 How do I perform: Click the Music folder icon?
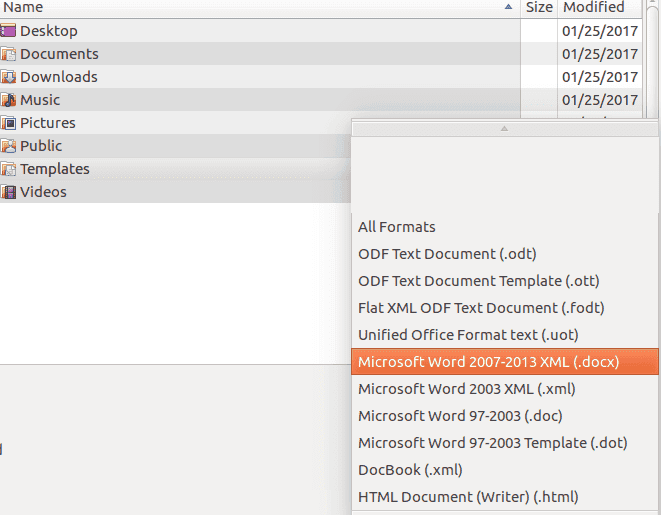click(8, 100)
